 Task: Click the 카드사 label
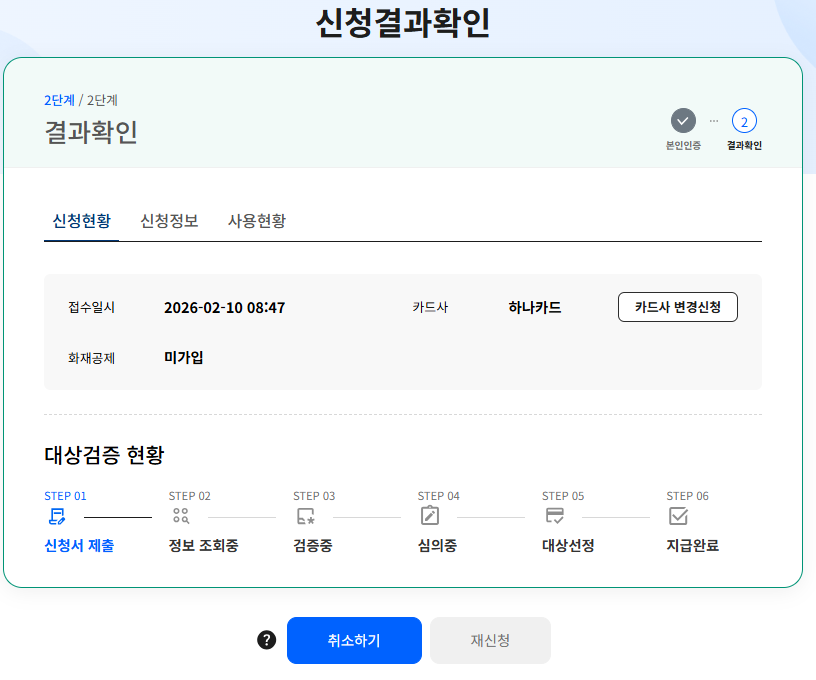[x=430, y=307]
